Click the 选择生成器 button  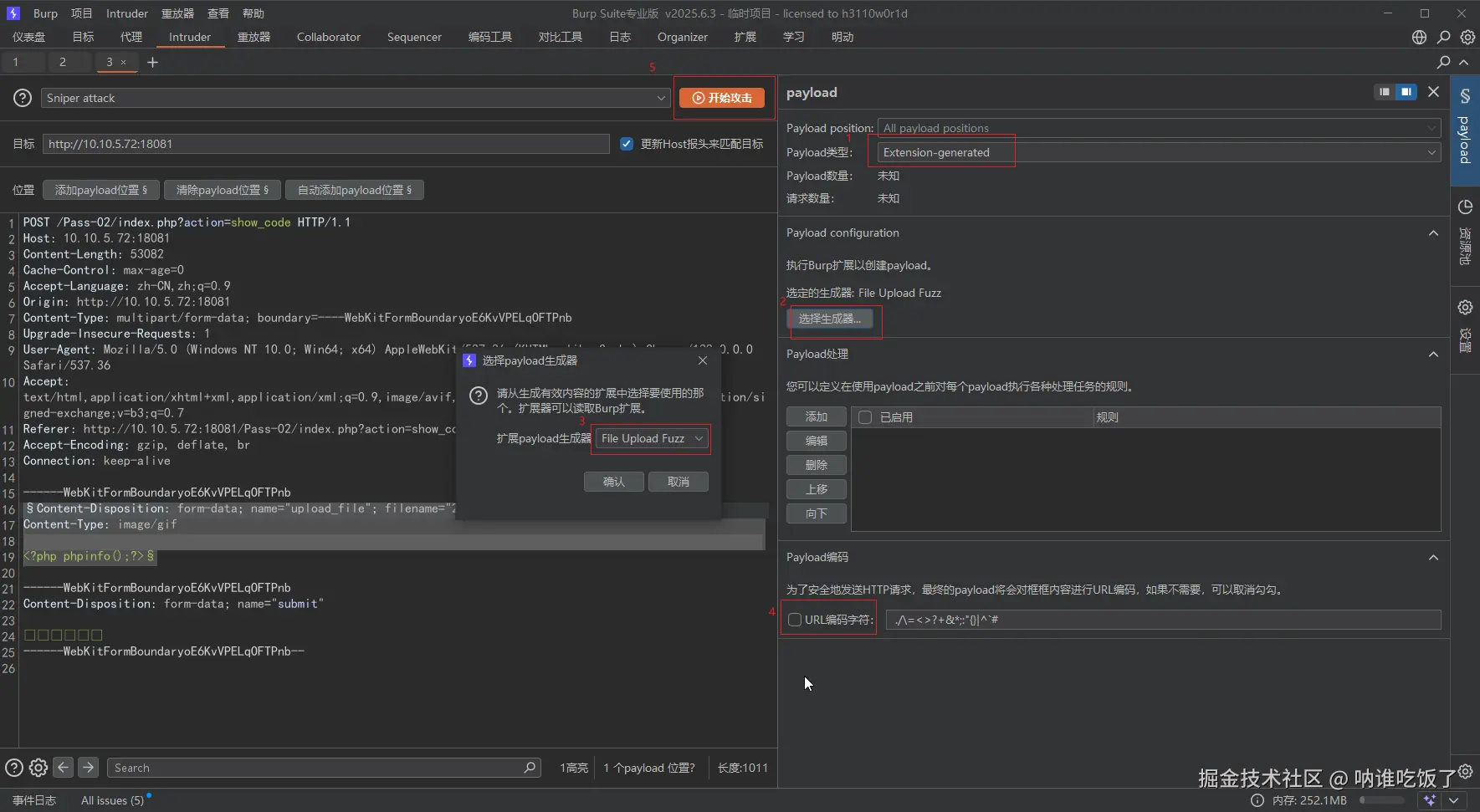pos(830,319)
